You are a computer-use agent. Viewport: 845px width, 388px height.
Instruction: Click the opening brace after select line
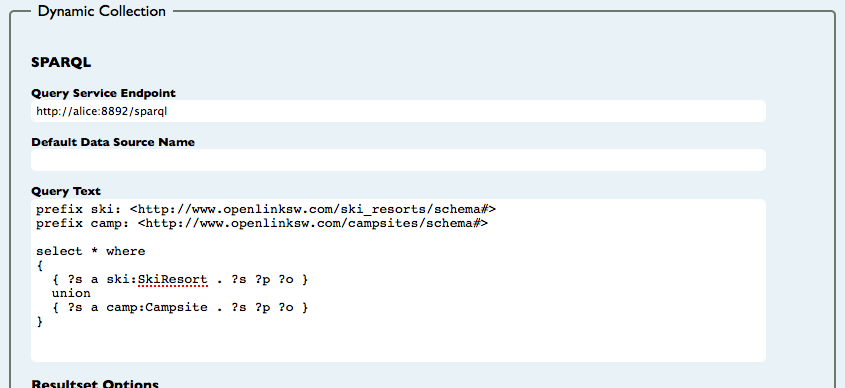tap(40, 266)
